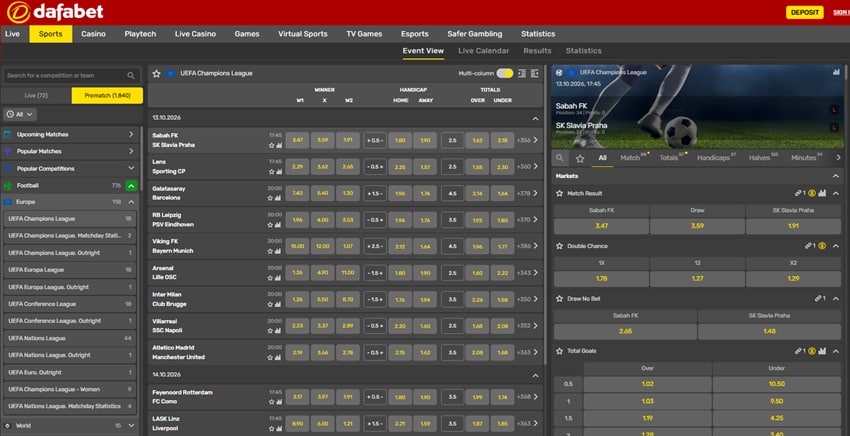
Task: Open +378 more markets for Galatasaray vs Barcelona
Action: [x=527, y=193]
